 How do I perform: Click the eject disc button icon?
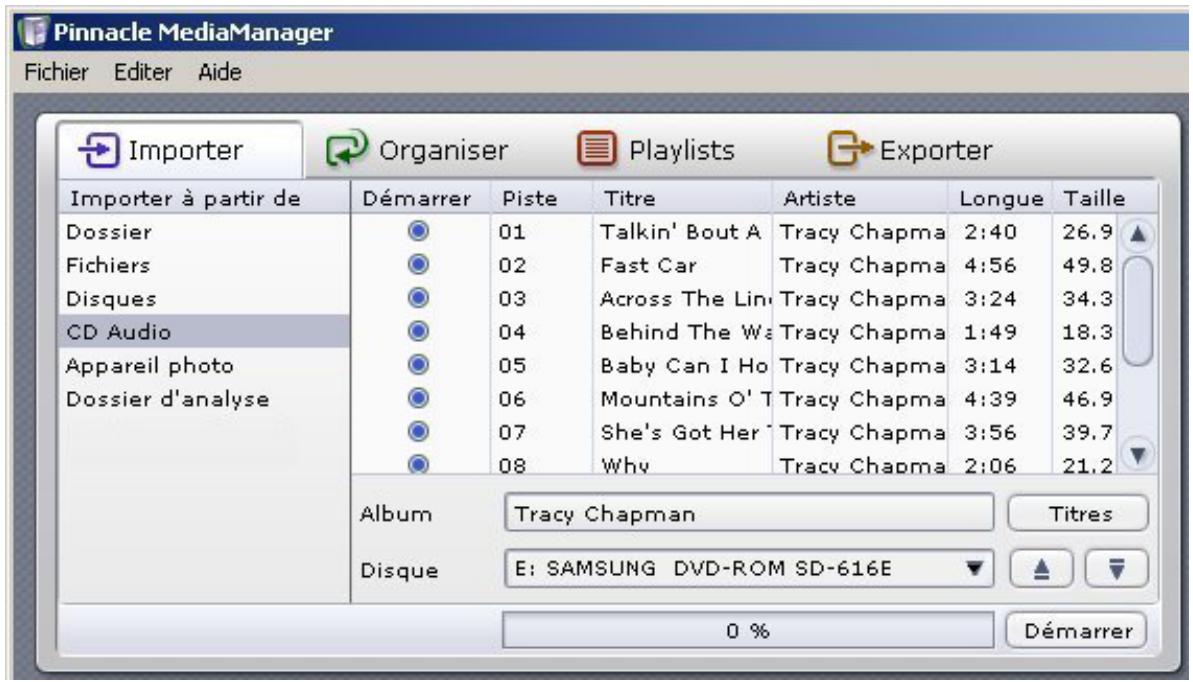coord(1041,569)
